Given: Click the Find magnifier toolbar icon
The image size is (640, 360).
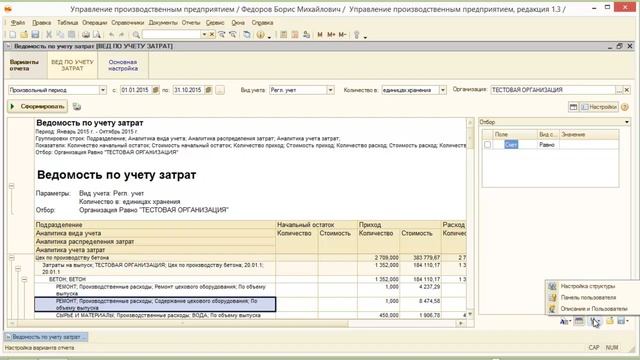Looking at the screenshot, I should [x=136, y=35].
